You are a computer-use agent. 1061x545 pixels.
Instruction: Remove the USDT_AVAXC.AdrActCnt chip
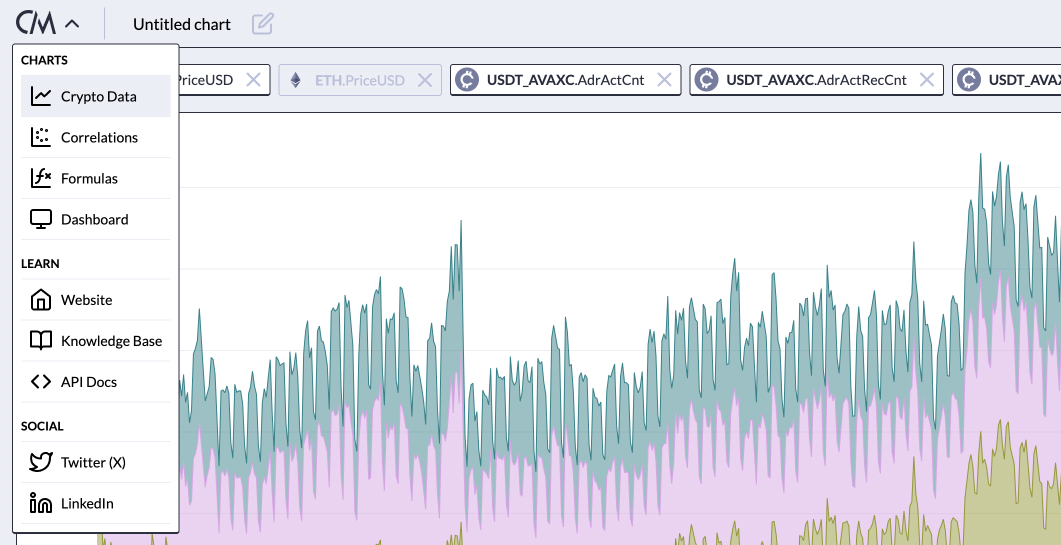(664, 80)
